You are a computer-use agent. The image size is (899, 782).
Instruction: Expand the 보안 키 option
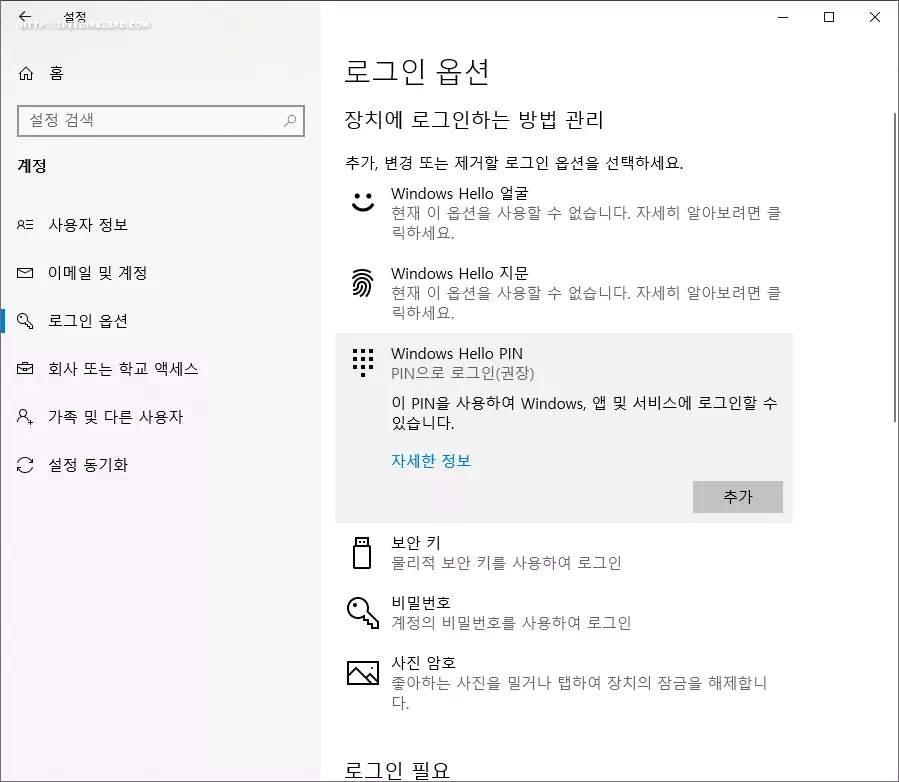[564, 553]
